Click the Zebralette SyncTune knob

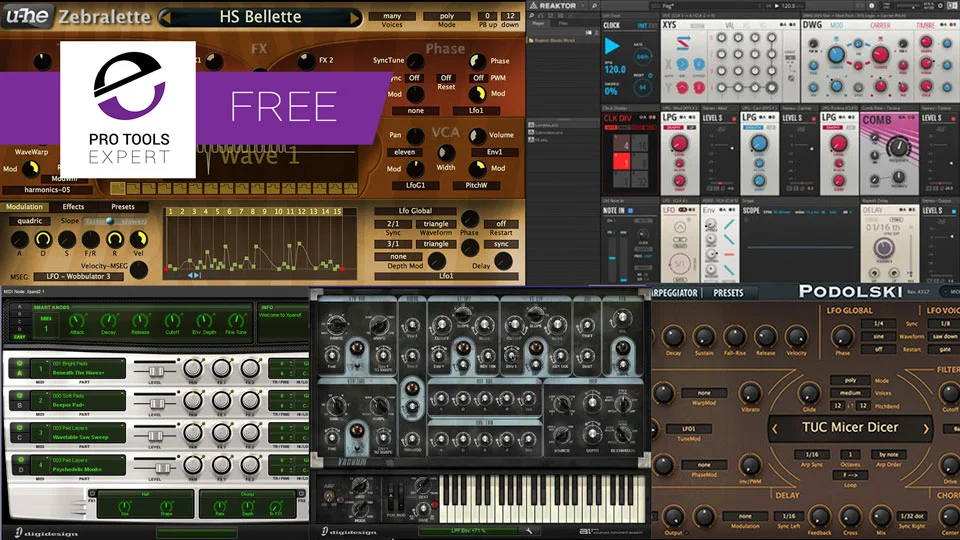[x=415, y=61]
